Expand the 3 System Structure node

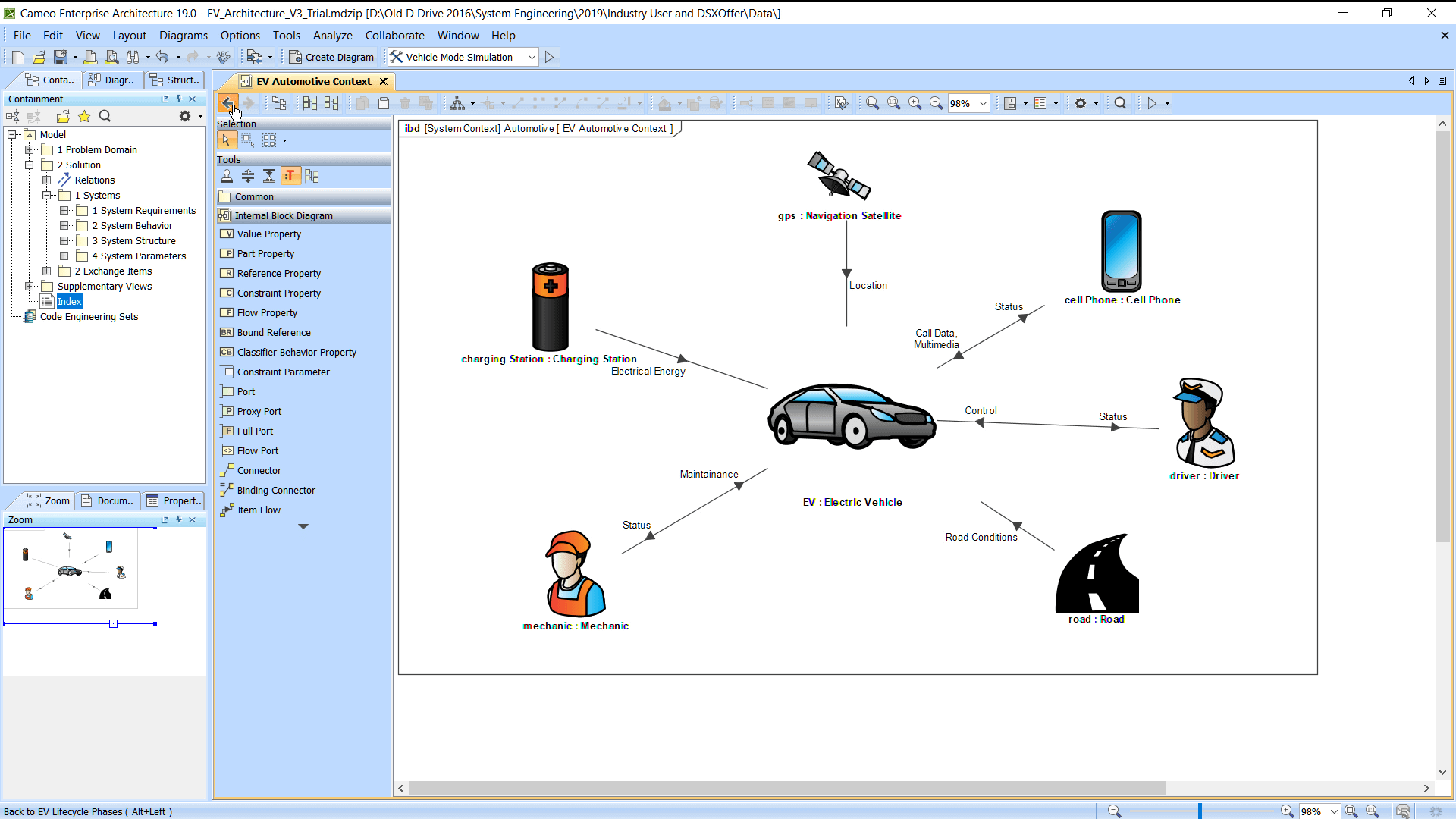pos(64,240)
